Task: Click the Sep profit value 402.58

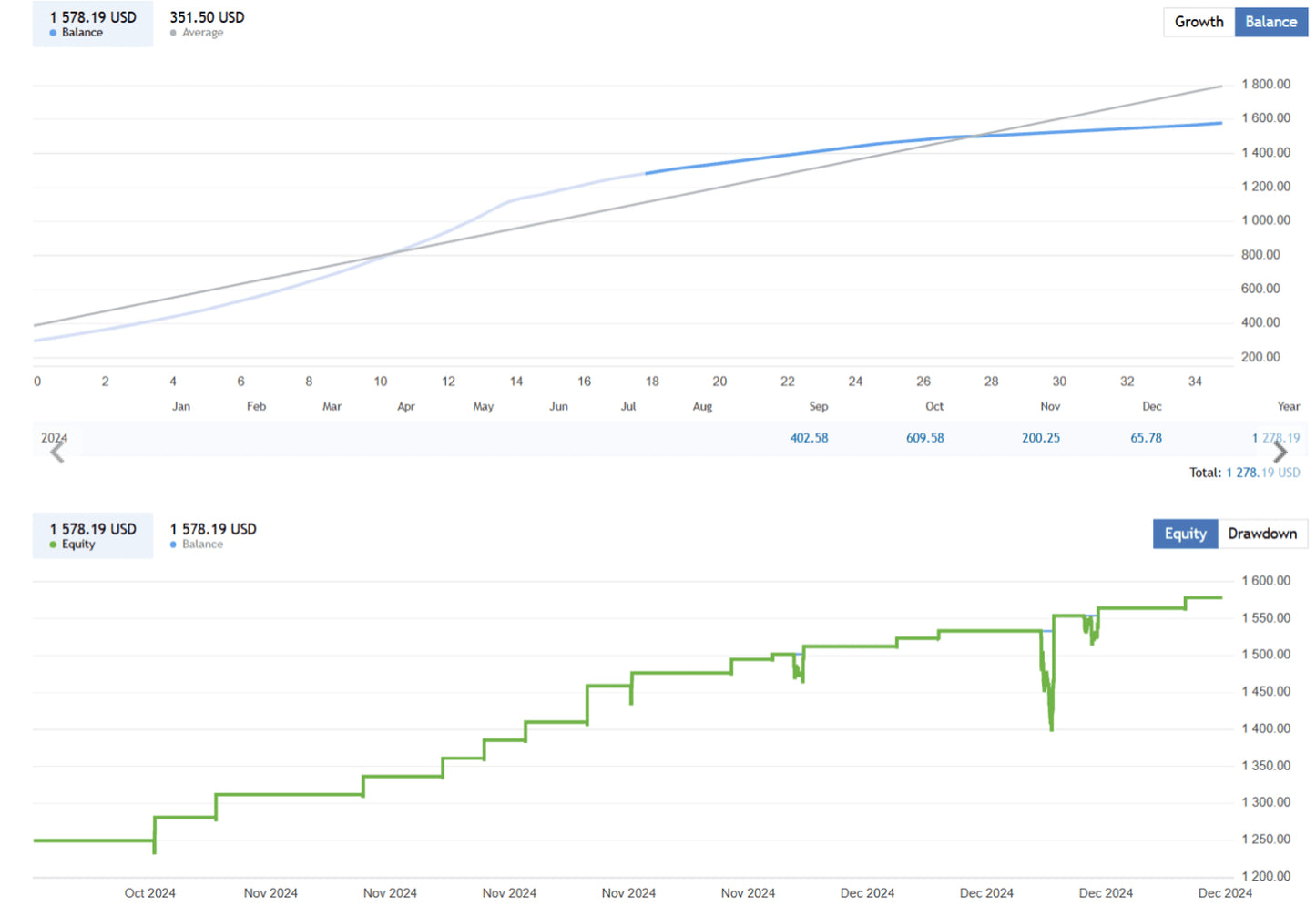Action: pyautogui.click(x=809, y=438)
